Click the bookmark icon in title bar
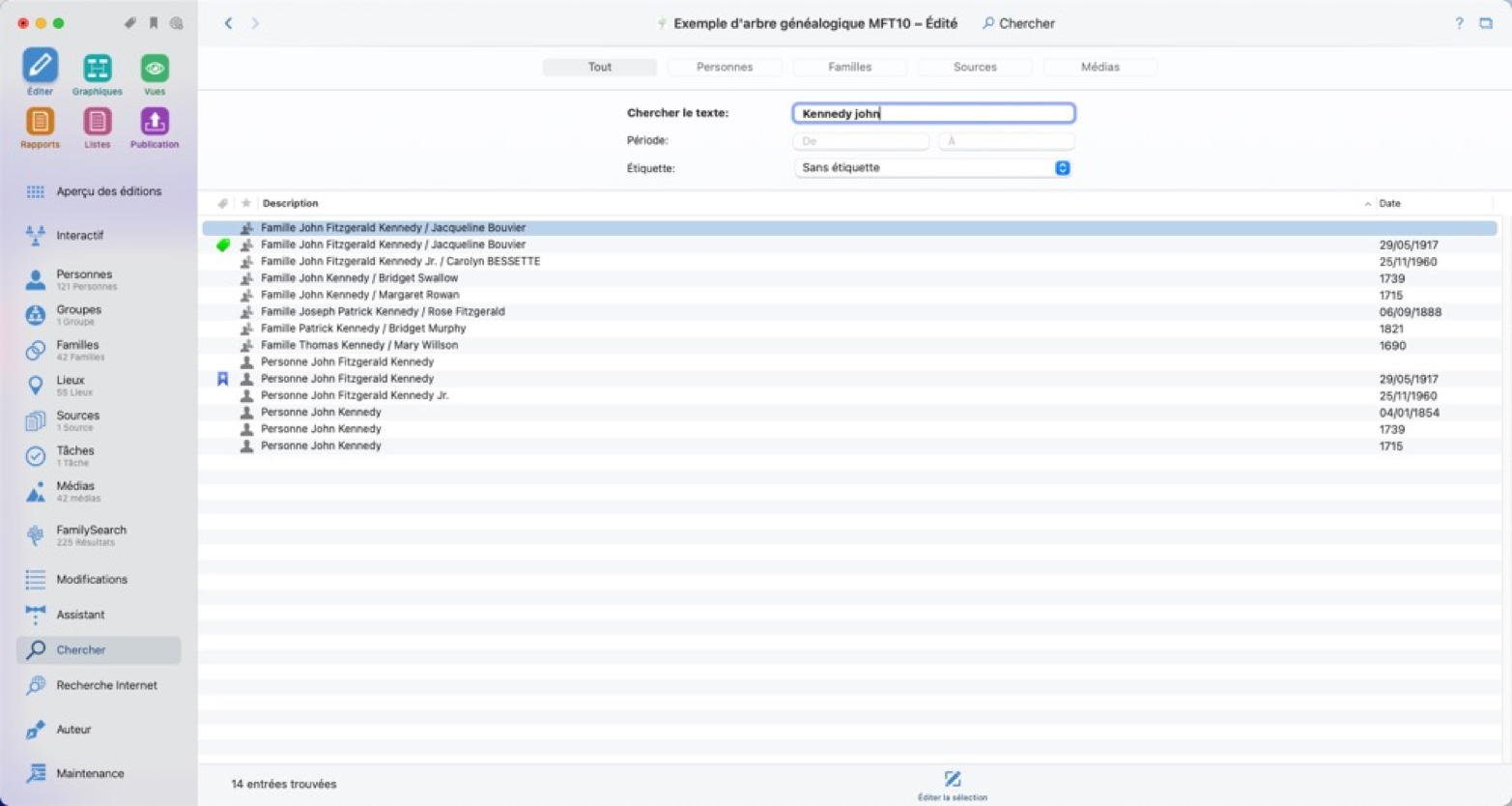This screenshot has width=1512, height=806. tap(153, 23)
